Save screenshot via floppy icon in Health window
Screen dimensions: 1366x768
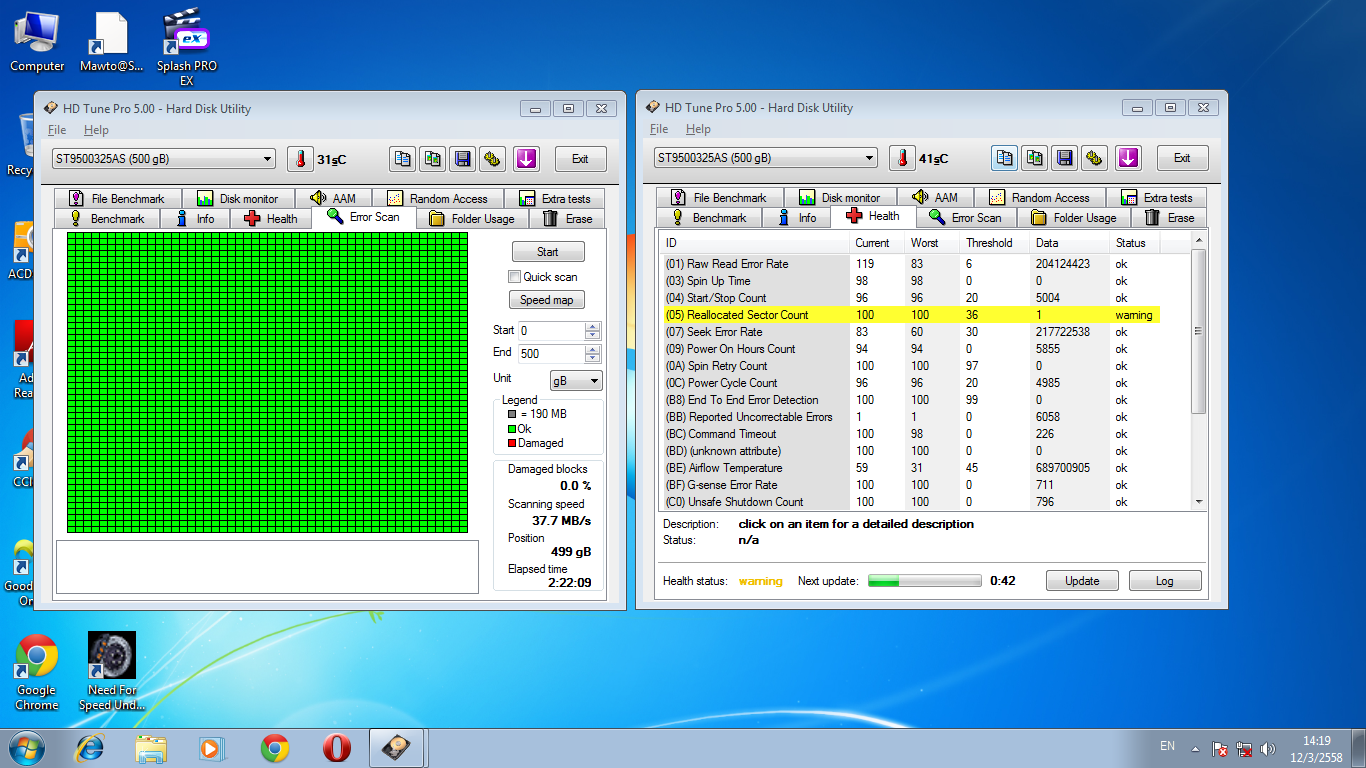[1064, 158]
